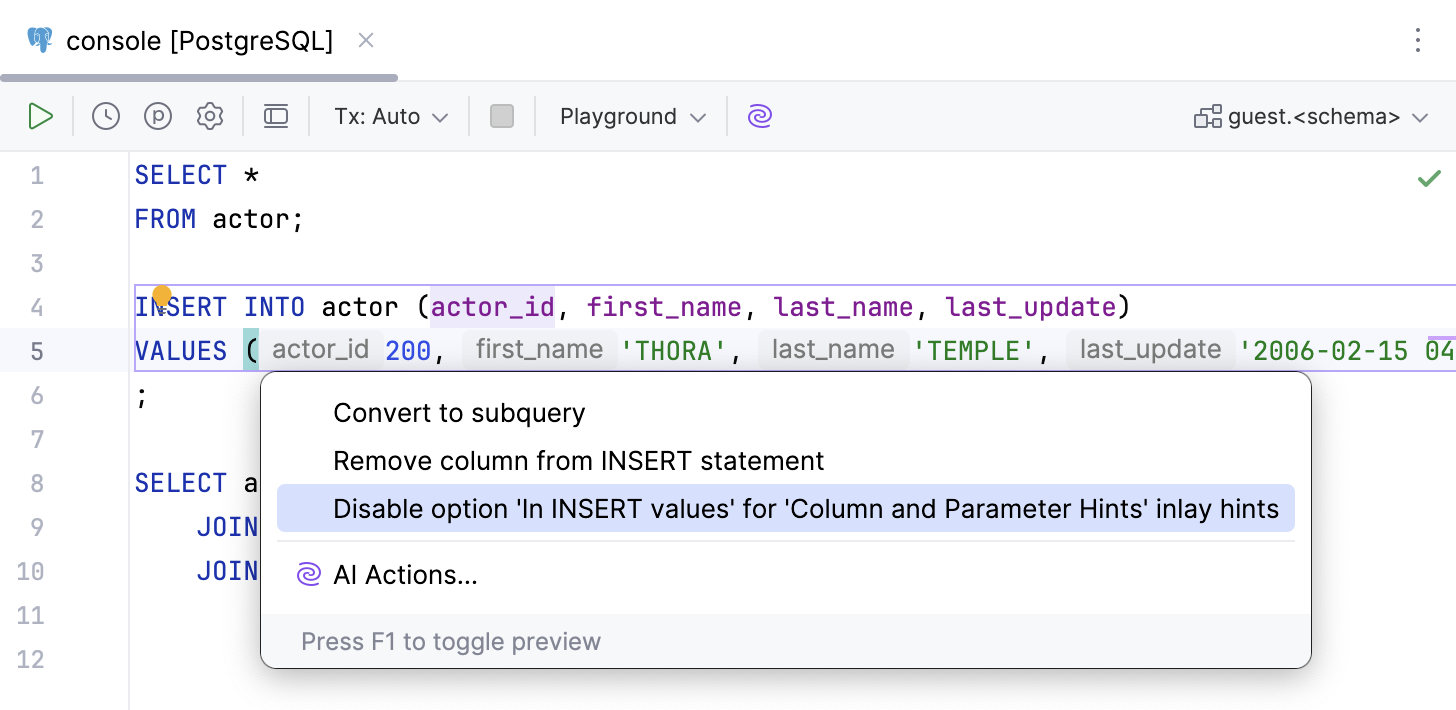1456x710 pixels.
Task: Disable 'In INSERT values' inlay hints option
Action: pos(806,509)
